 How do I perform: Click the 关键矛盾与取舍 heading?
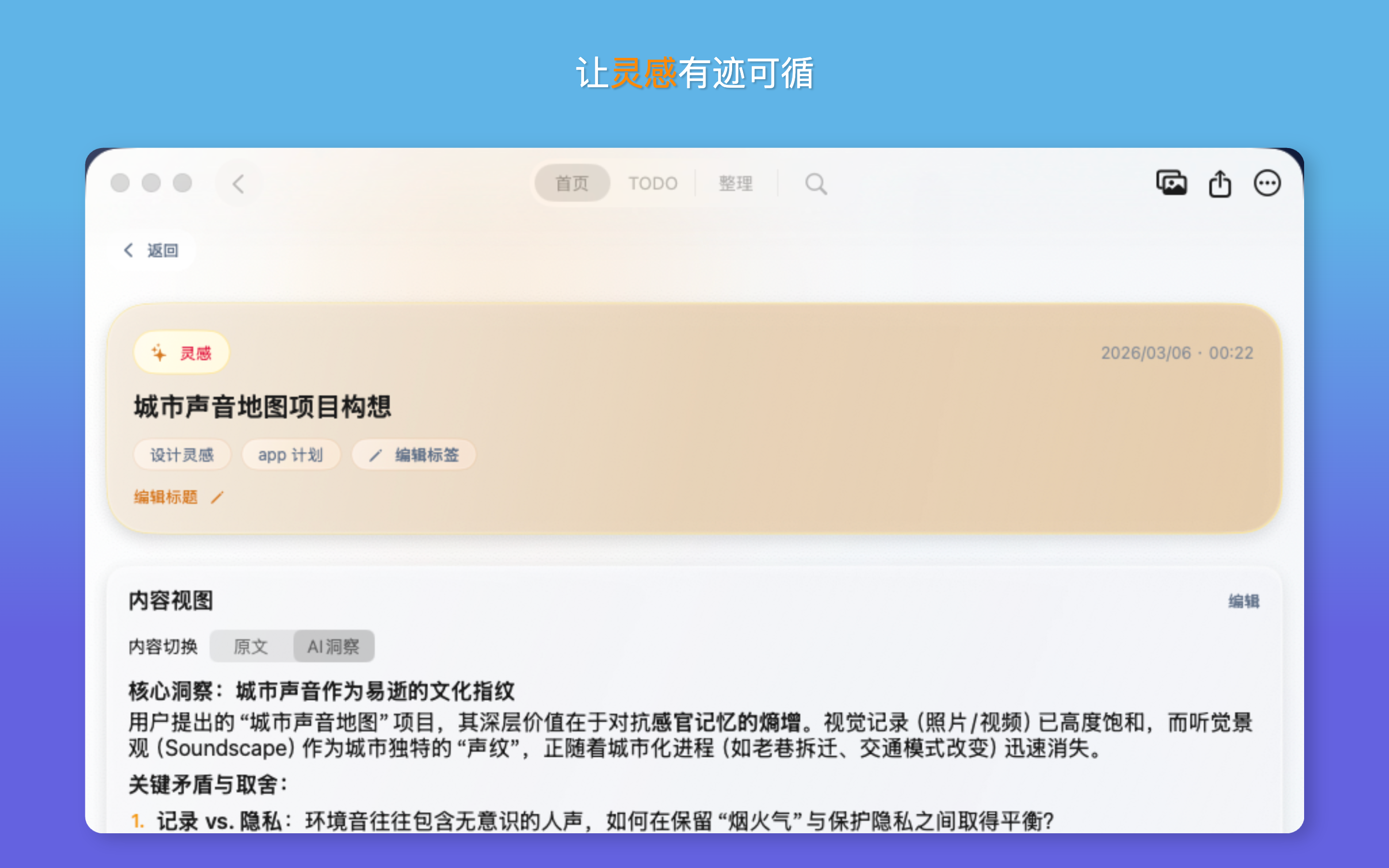pyautogui.click(x=208, y=784)
